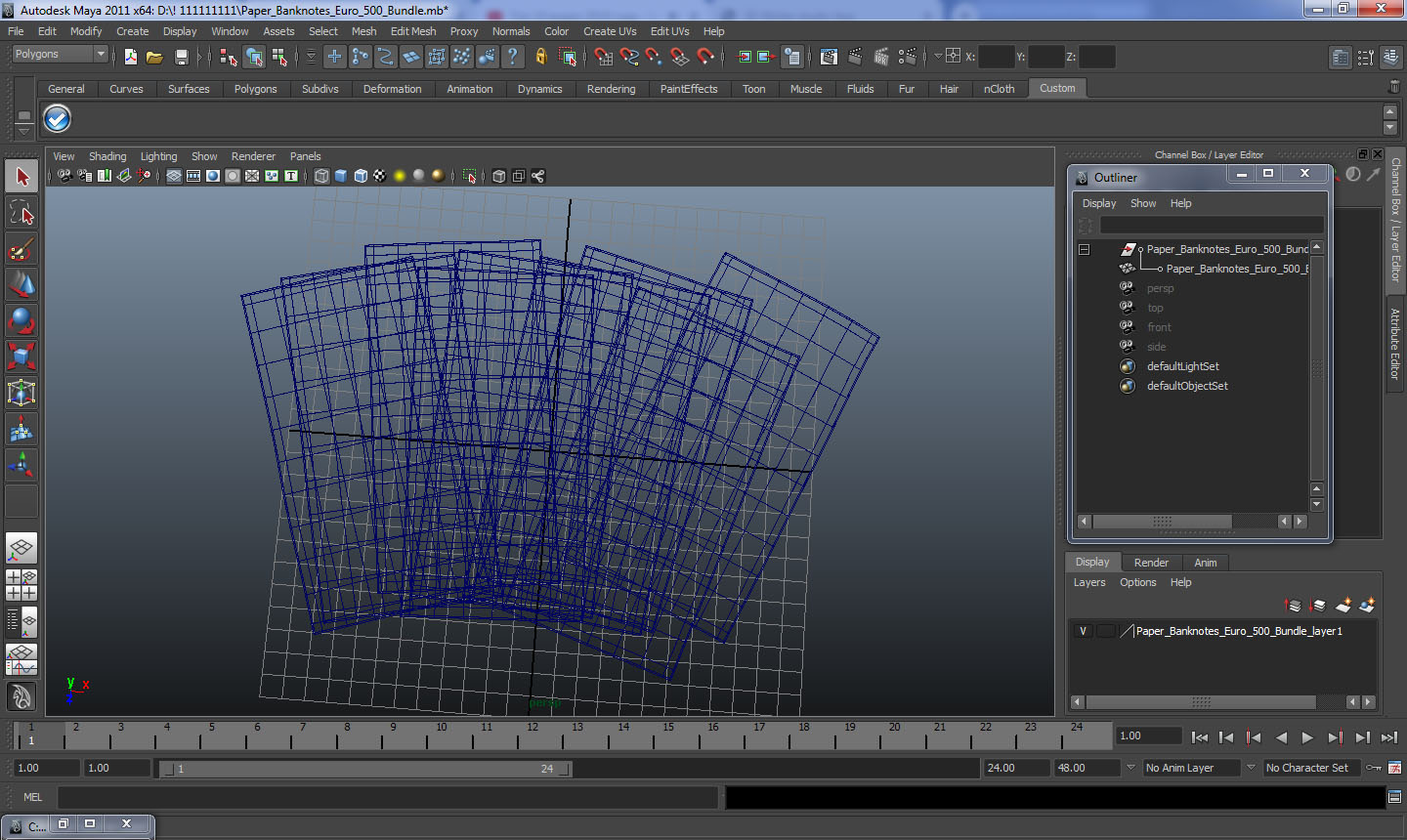Screen dimensions: 1407x840
Task: Open the Edit UVs menu
Action: click(669, 31)
